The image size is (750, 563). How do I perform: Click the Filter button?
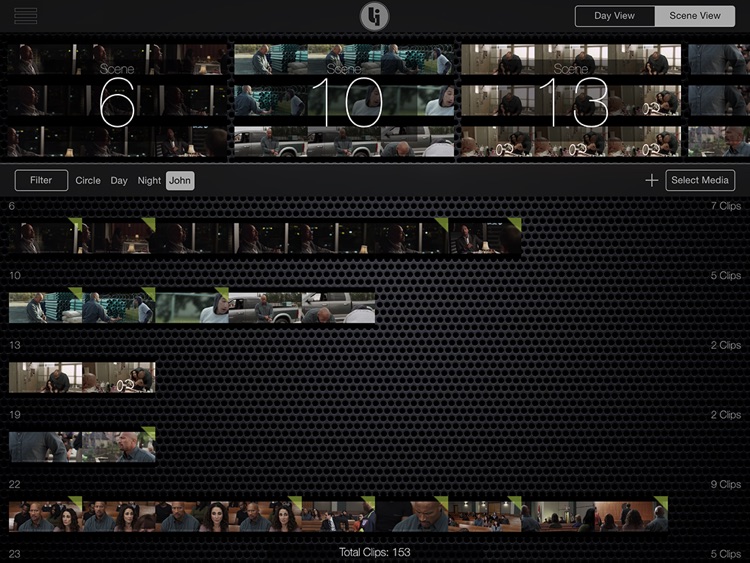pyautogui.click(x=41, y=180)
